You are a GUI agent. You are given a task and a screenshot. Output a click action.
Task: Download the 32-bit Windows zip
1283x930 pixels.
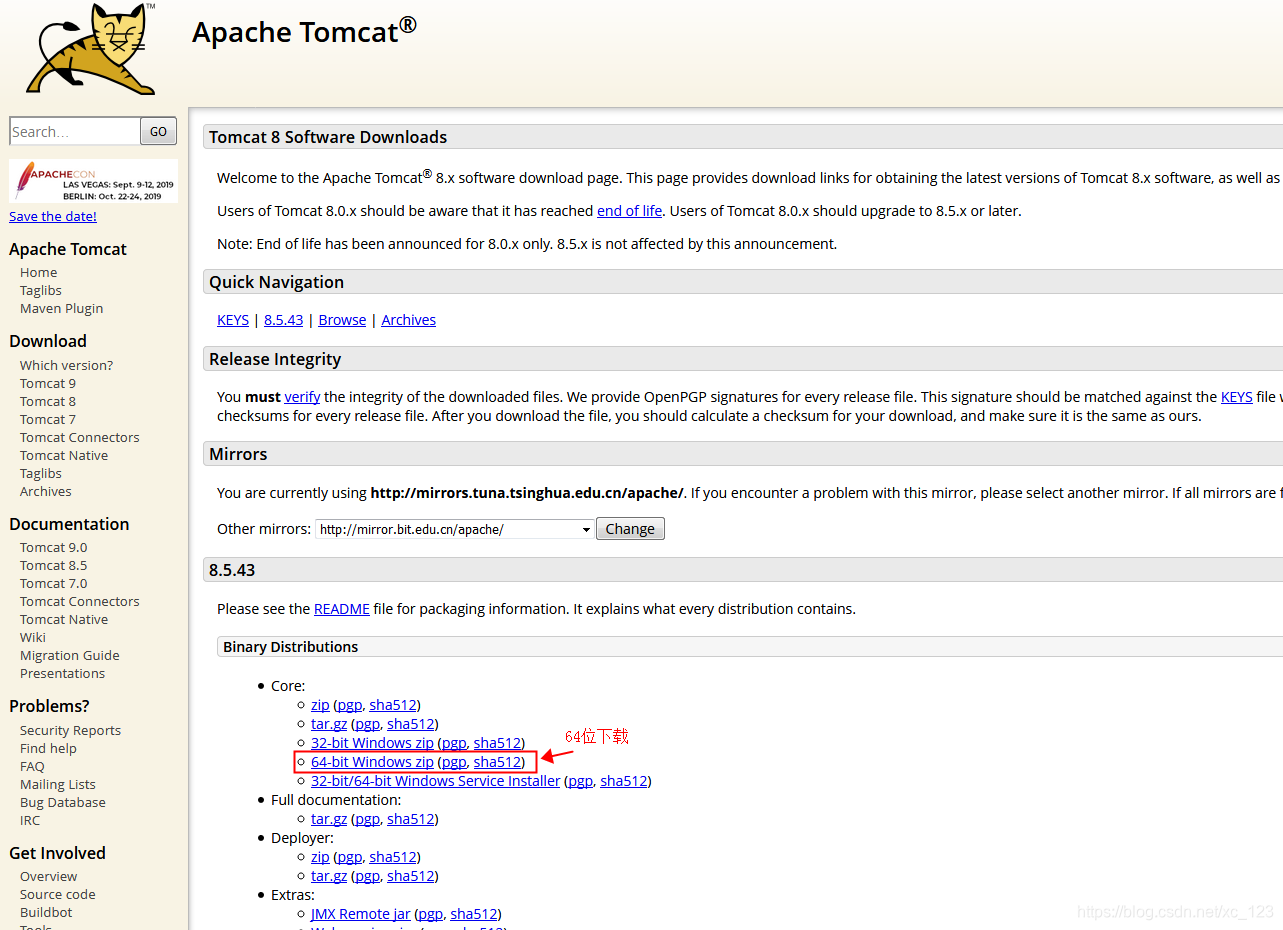(372, 743)
